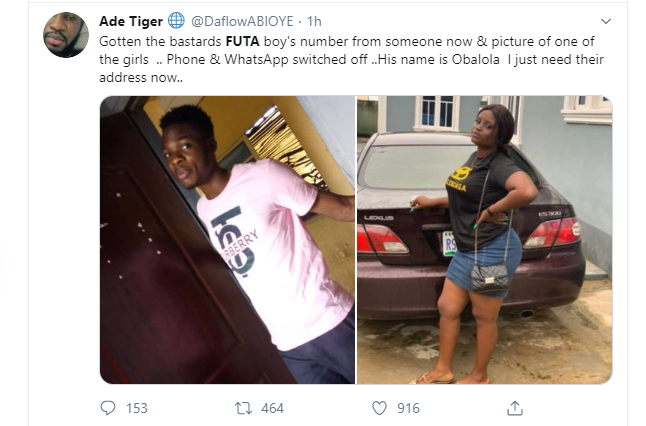Like the tweet with the heart icon
Screen dimensions: 646x426
pyautogui.click(x=379, y=408)
